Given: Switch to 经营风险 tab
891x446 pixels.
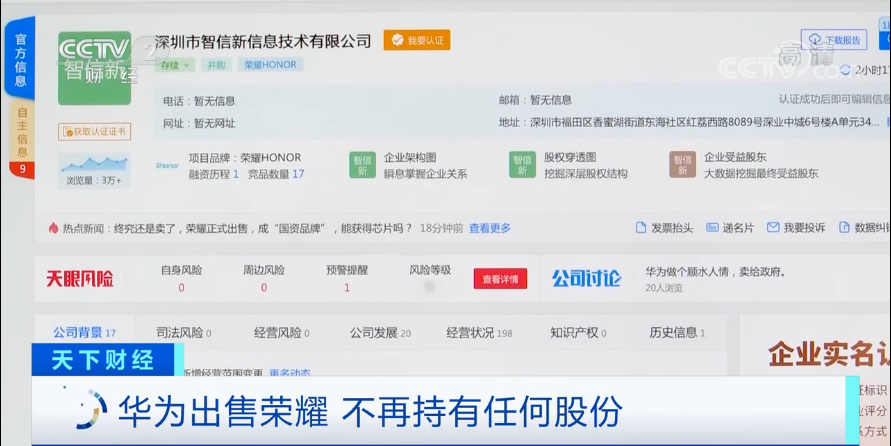Looking at the screenshot, I should (281, 333).
